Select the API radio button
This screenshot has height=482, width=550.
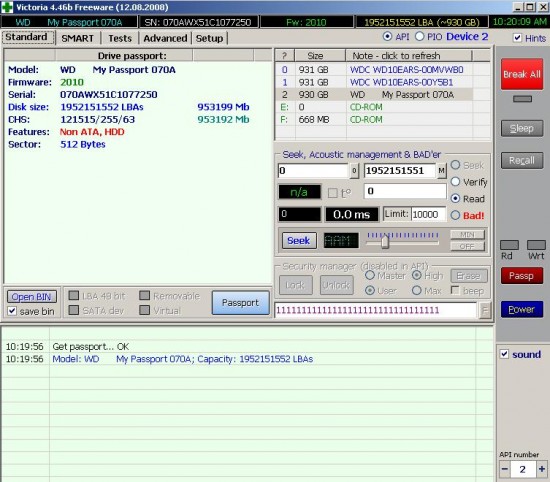[x=387, y=36]
